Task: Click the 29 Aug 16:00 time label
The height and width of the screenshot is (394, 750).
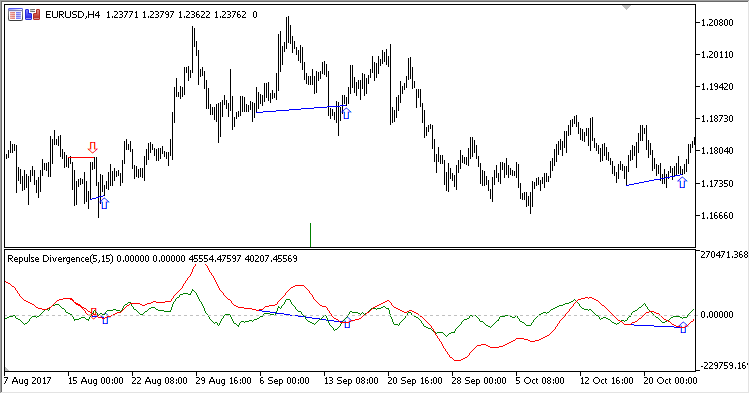Action: (x=223, y=381)
